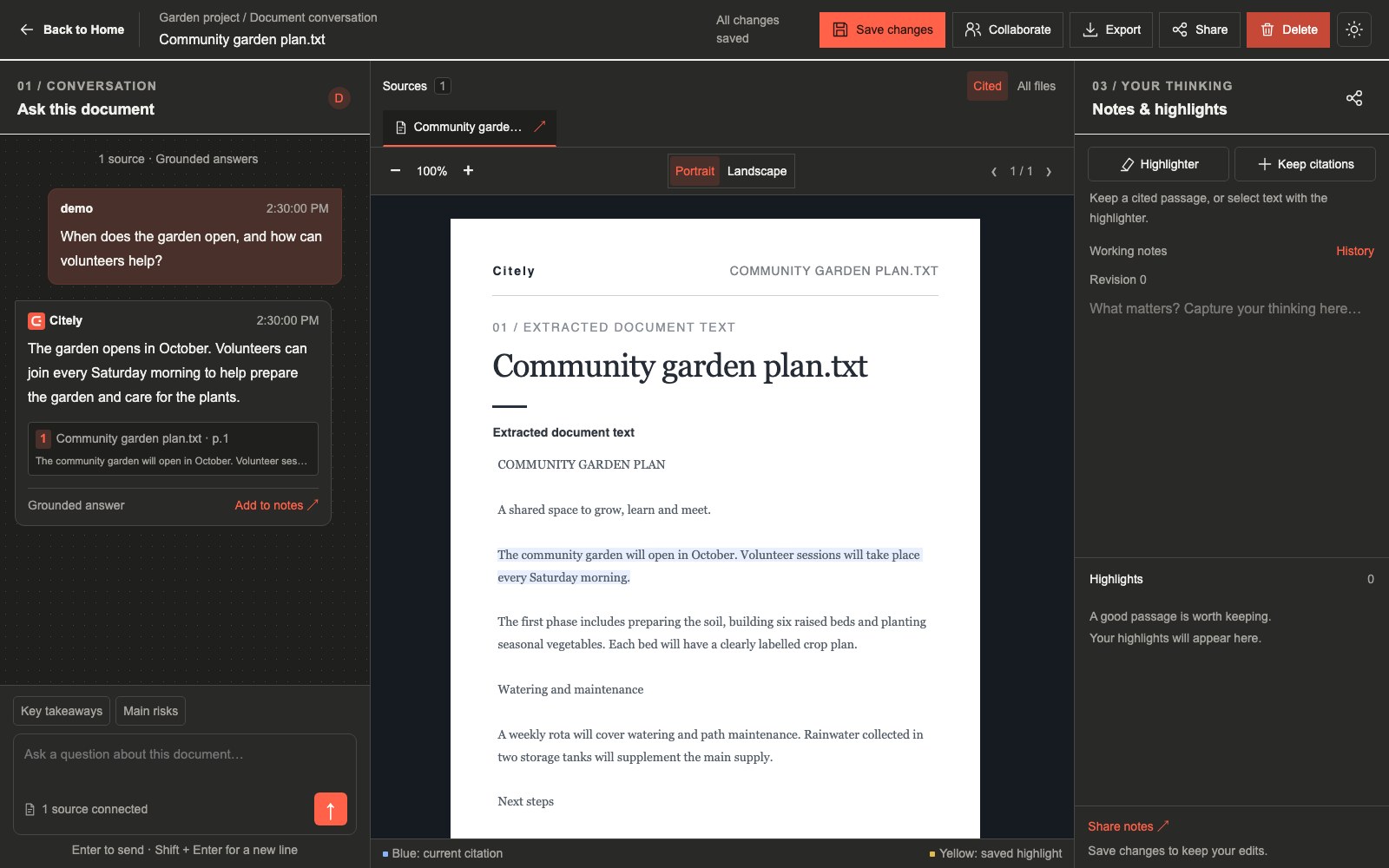The height and width of the screenshot is (868, 1389).
Task: Click the Blue: current citation legend
Action: pos(443,853)
